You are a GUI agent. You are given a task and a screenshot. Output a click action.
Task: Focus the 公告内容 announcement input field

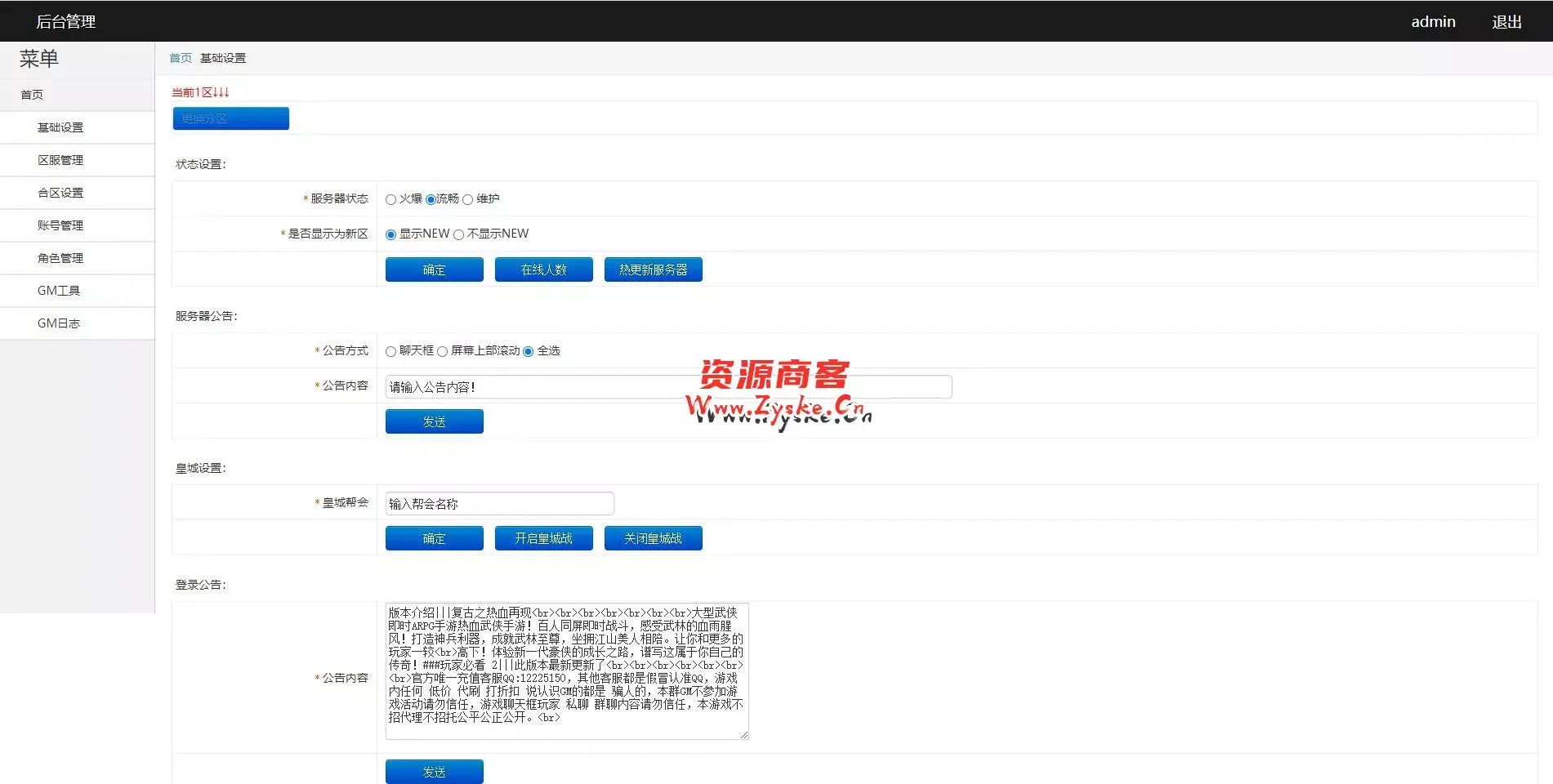coord(668,387)
